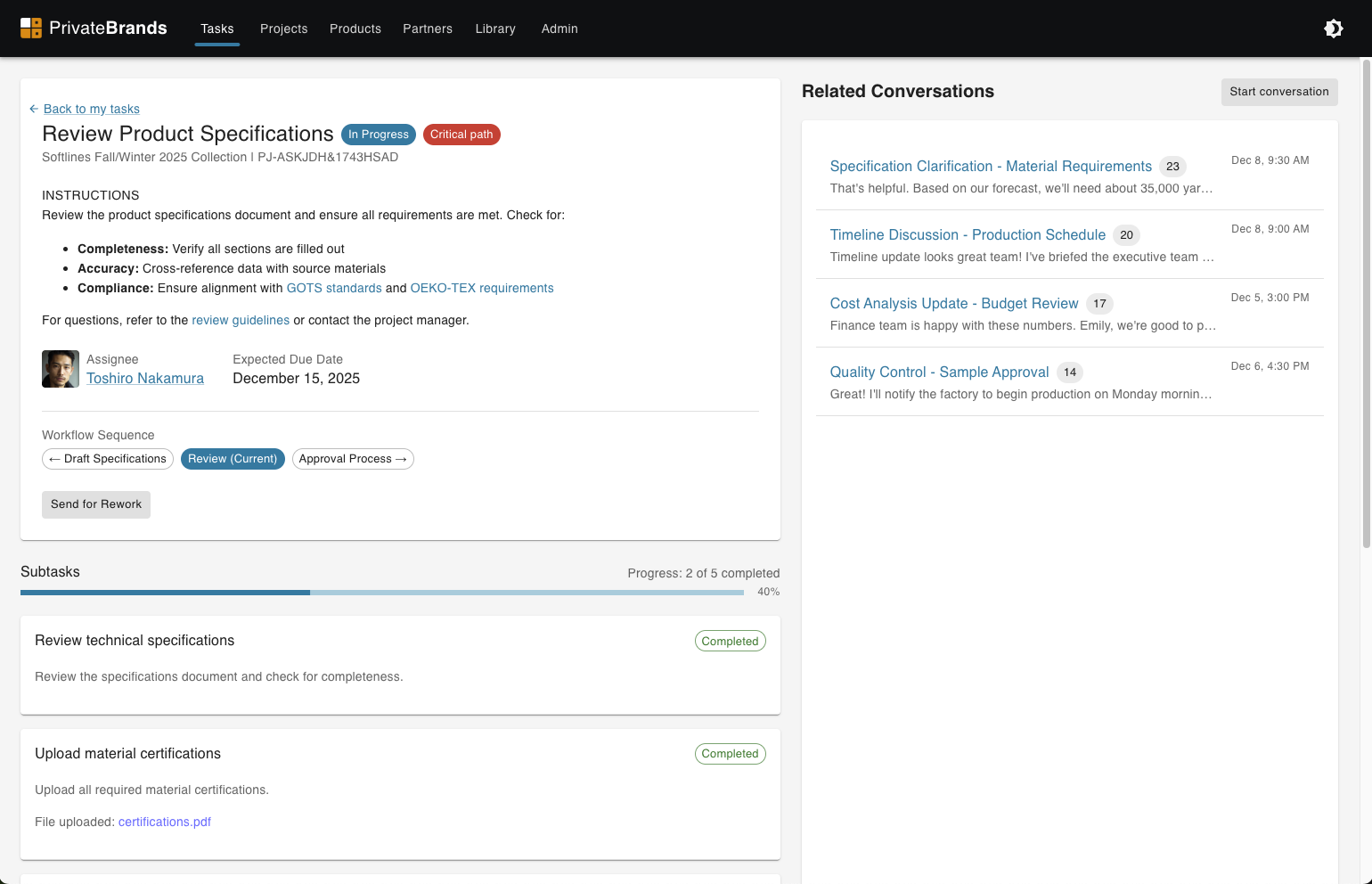The height and width of the screenshot is (884, 1372).
Task: Open the Products menu item
Action: point(355,29)
